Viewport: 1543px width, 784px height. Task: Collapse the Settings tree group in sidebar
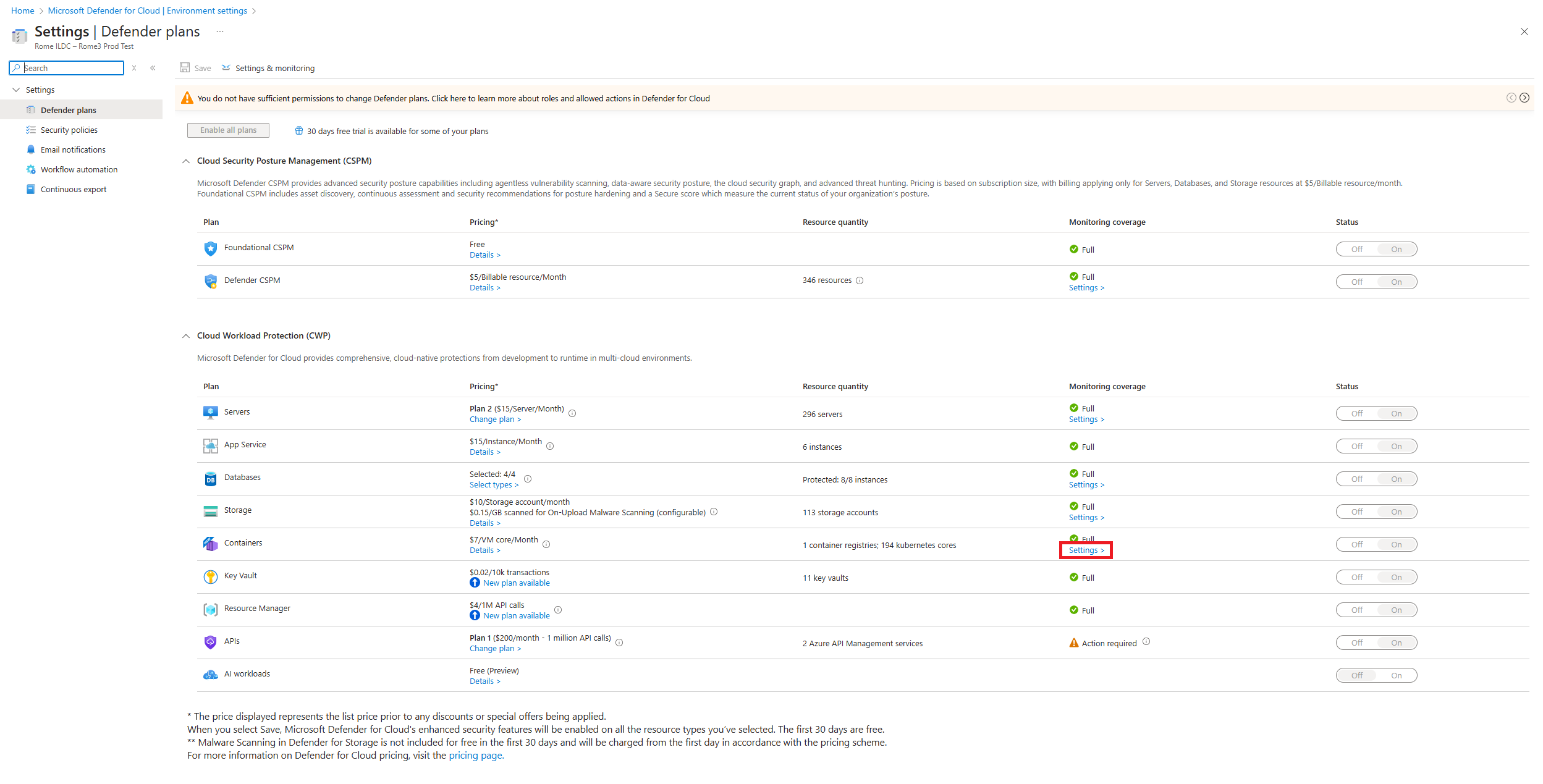[x=16, y=90]
